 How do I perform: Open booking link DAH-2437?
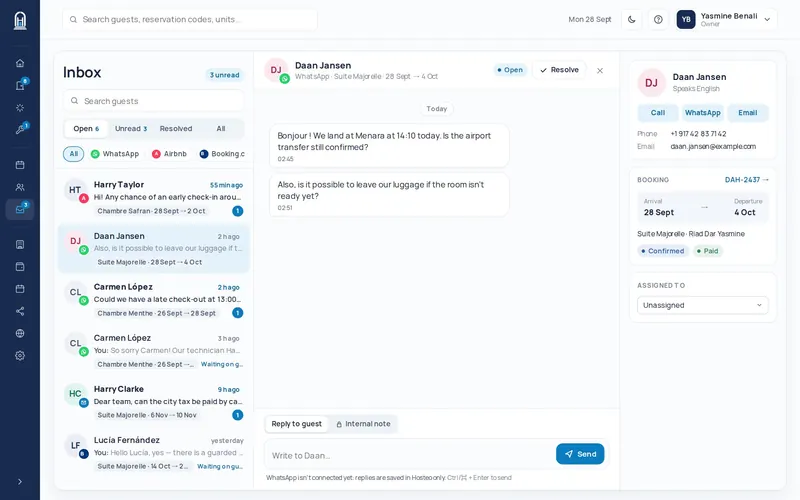click(x=746, y=180)
